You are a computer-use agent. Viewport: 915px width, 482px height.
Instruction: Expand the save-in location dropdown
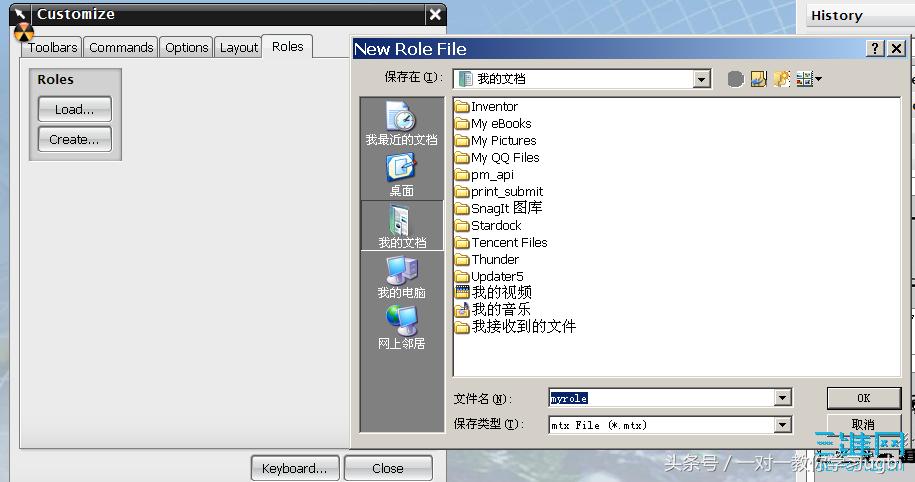click(701, 79)
